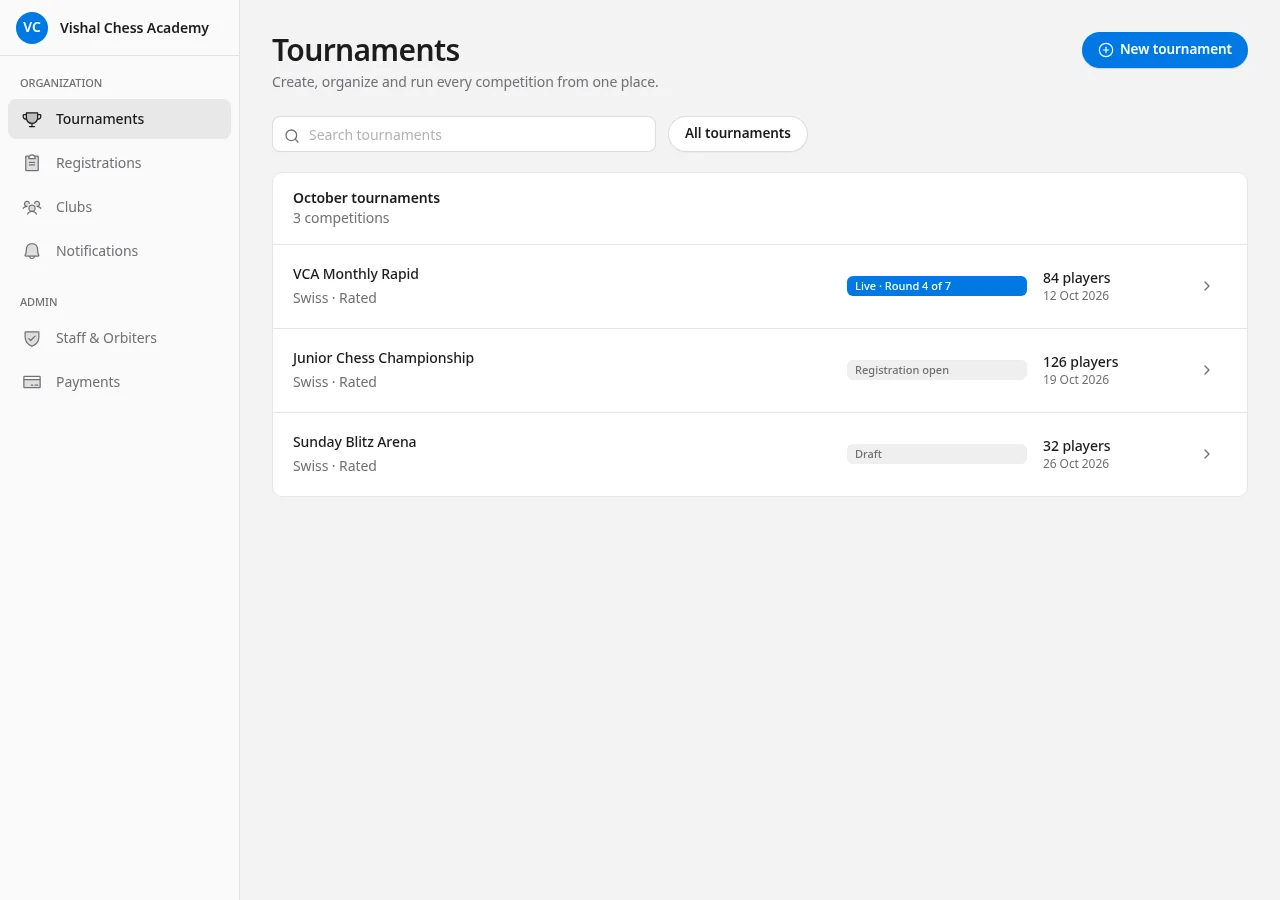Go to Tournaments in the sidebar
Screen dimensions: 1280x900
tap(119, 119)
